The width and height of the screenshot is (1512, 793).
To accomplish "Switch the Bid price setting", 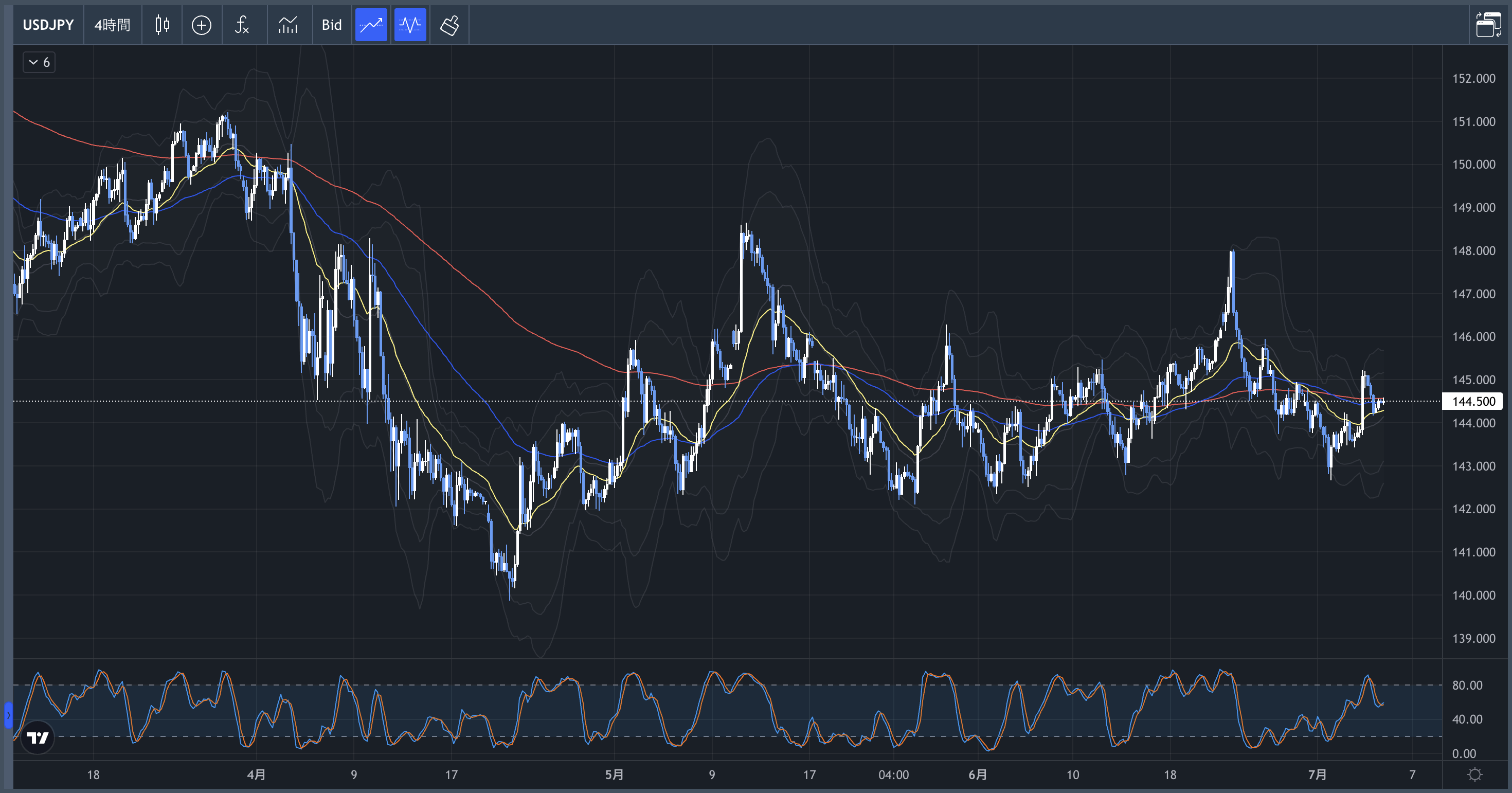I will (332, 25).
